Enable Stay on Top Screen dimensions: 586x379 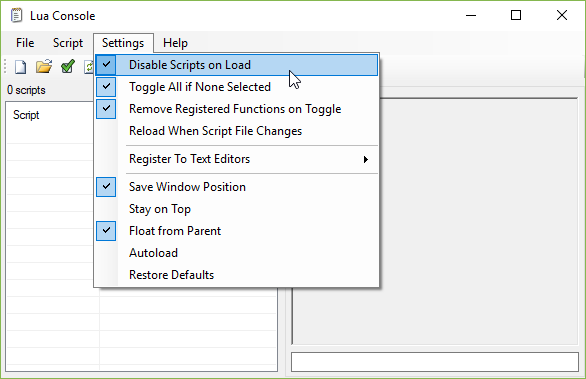(237, 209)
